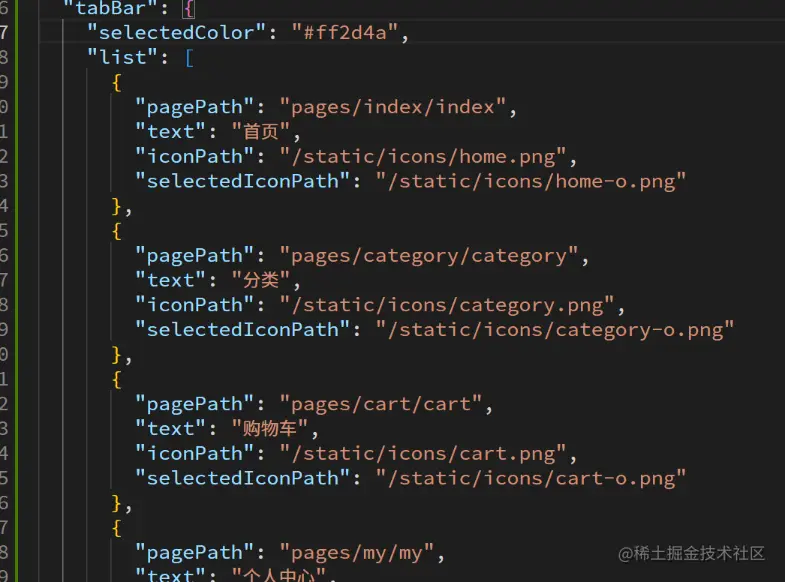Screen dimensions: 785x582
Task: Click the "selectedColor" key
Action: (x=176, y=33)
